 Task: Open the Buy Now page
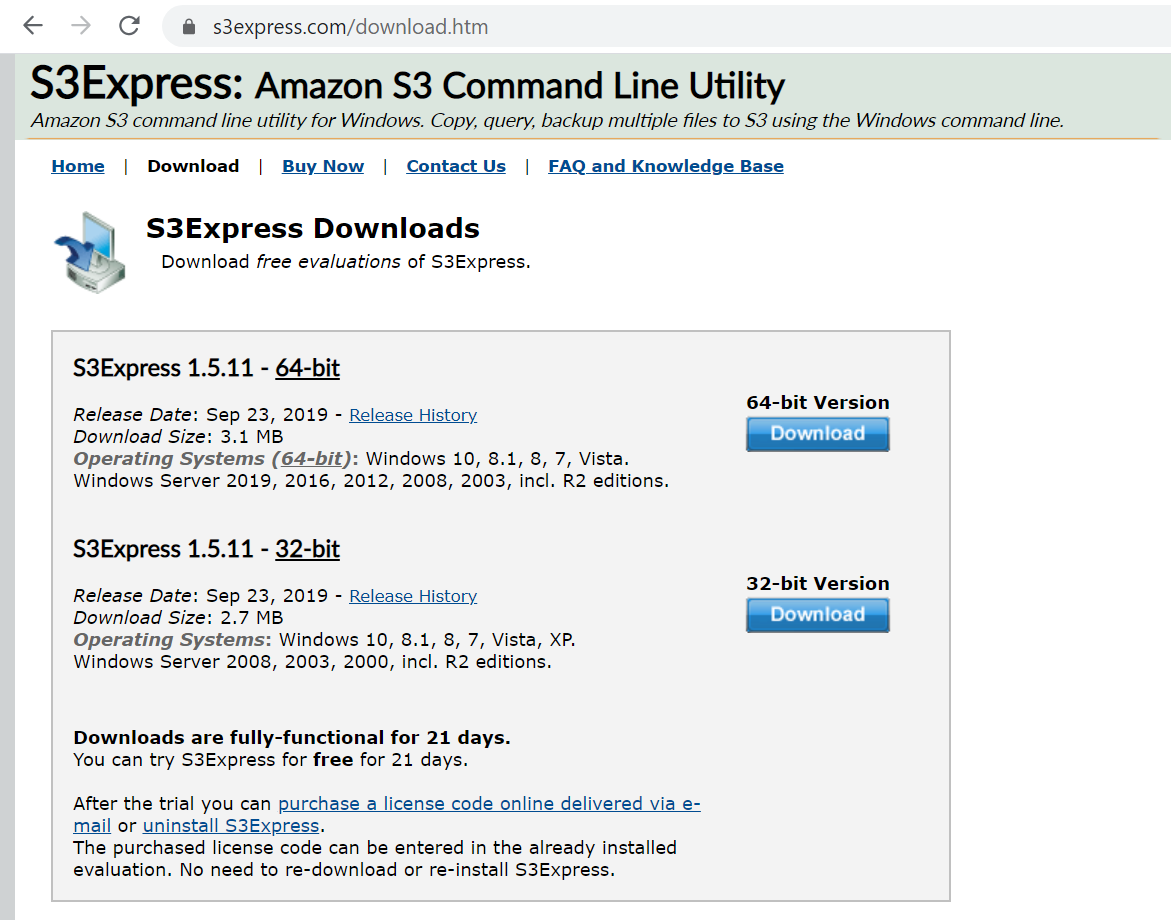[x=323, y=166]
